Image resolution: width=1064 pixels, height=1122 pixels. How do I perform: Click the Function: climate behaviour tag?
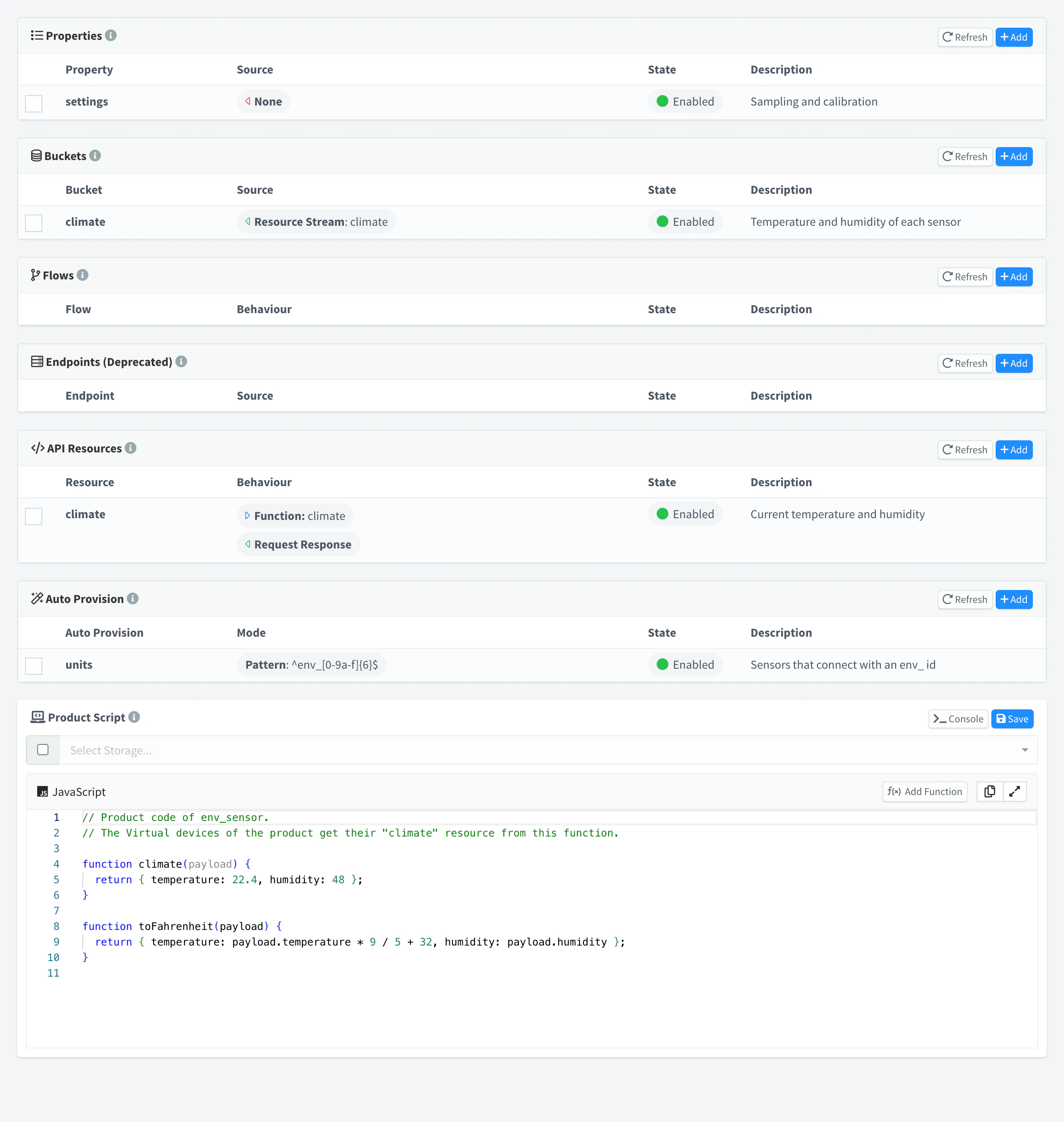coord(295,516)
